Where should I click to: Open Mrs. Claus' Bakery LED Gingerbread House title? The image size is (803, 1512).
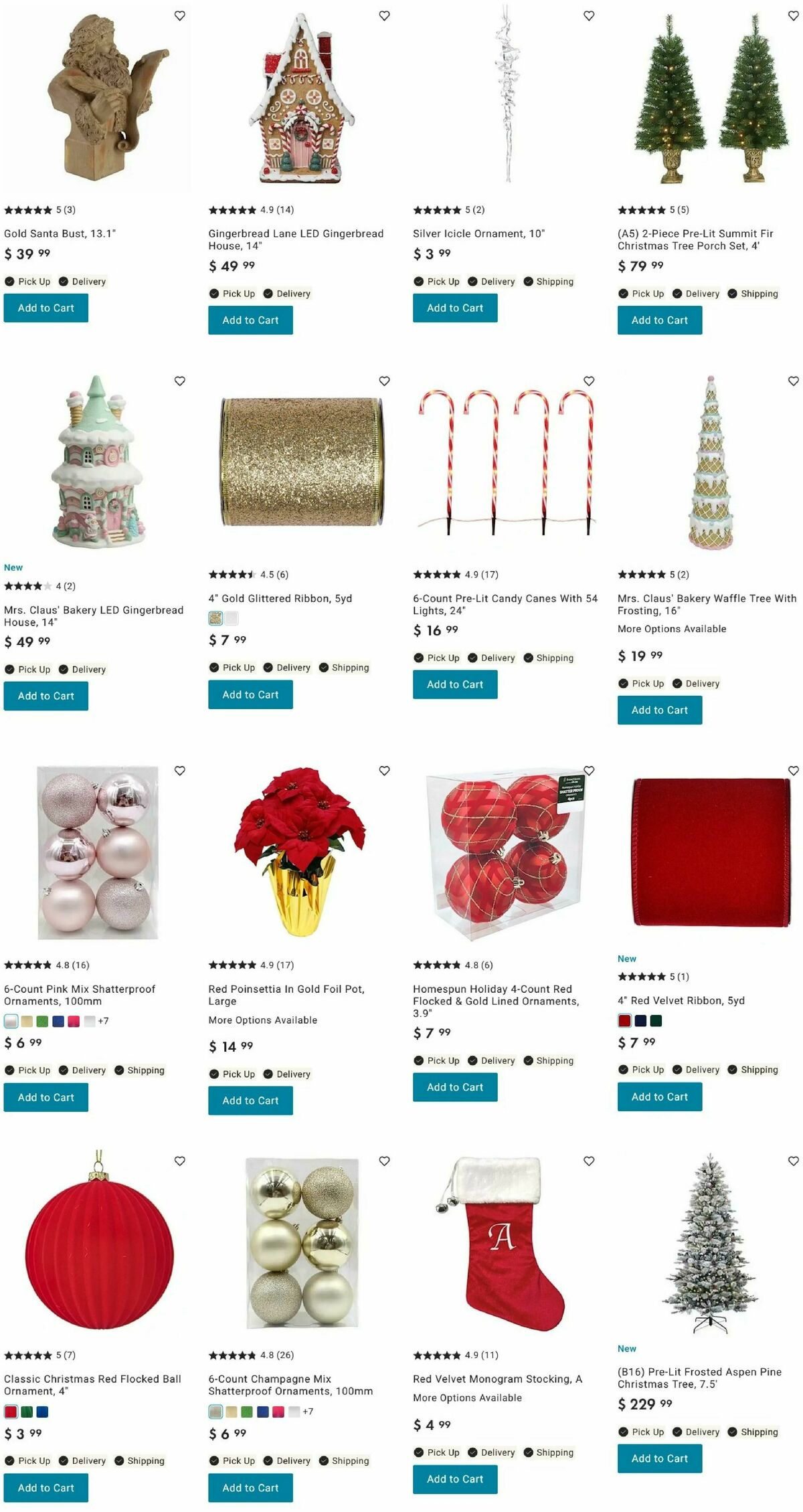(x=94, y=616)
